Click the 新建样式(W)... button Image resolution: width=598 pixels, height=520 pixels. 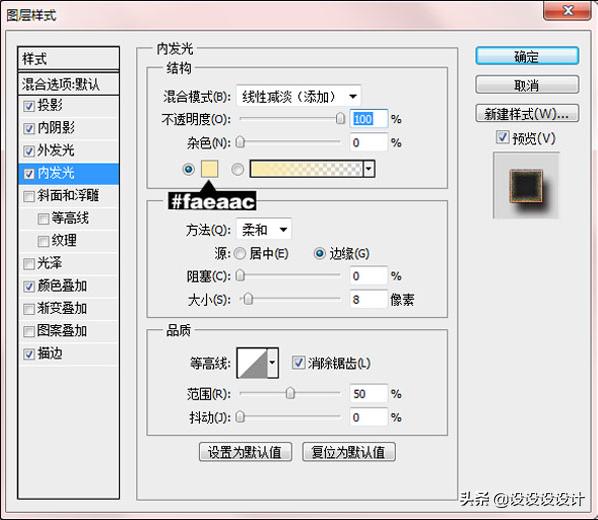(x=527, y=113)
